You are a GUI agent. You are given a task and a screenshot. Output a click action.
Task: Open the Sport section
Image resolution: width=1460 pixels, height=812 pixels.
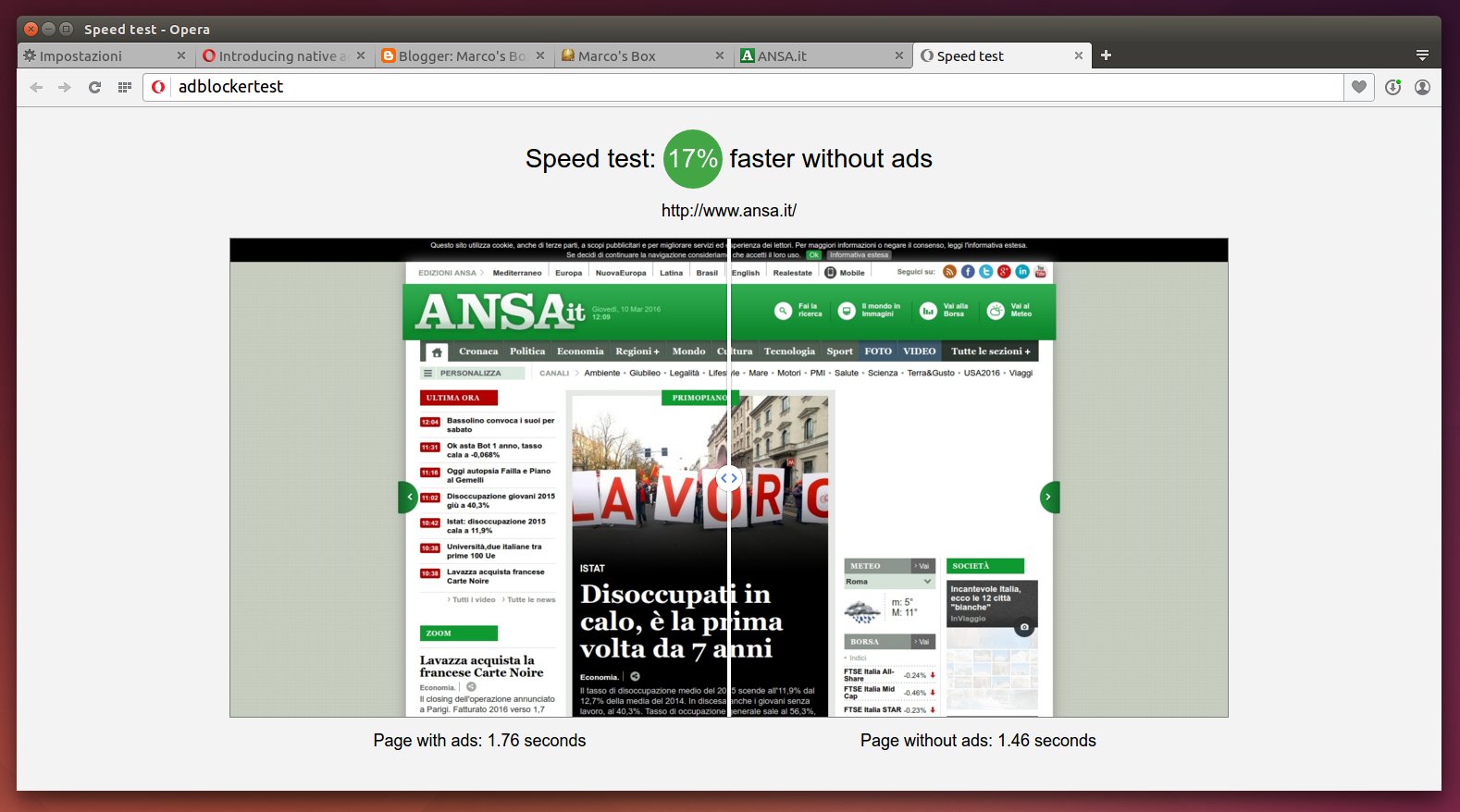pos(839,351)
